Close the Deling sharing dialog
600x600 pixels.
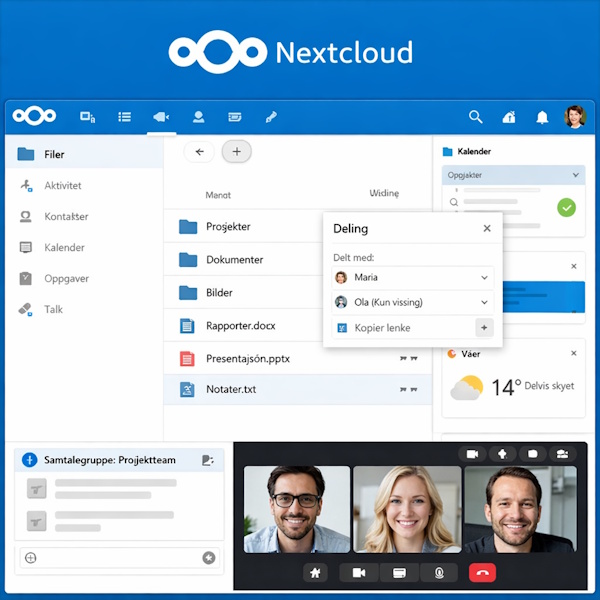[487, 228]
